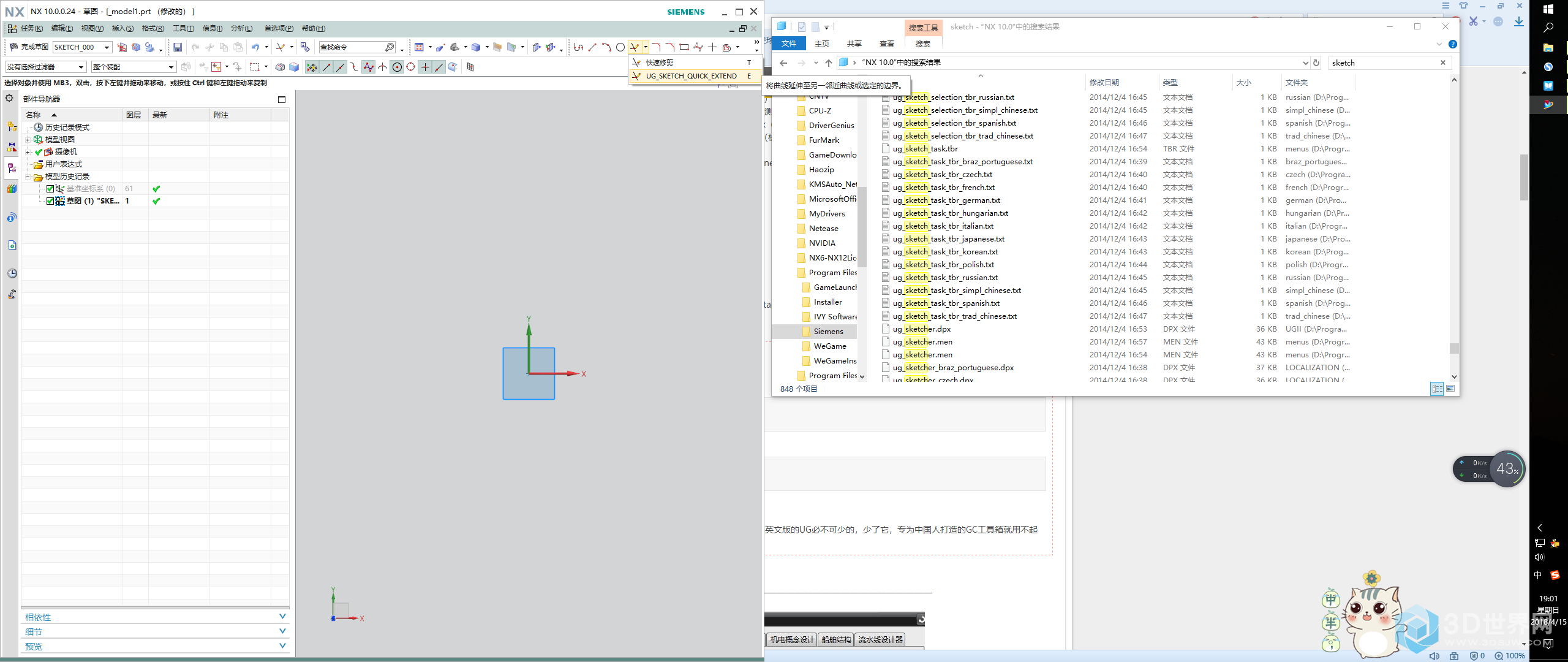Click the Explorer folder tree vertical scrollbar
1568x662 pixels.
[x=862, y=228]
